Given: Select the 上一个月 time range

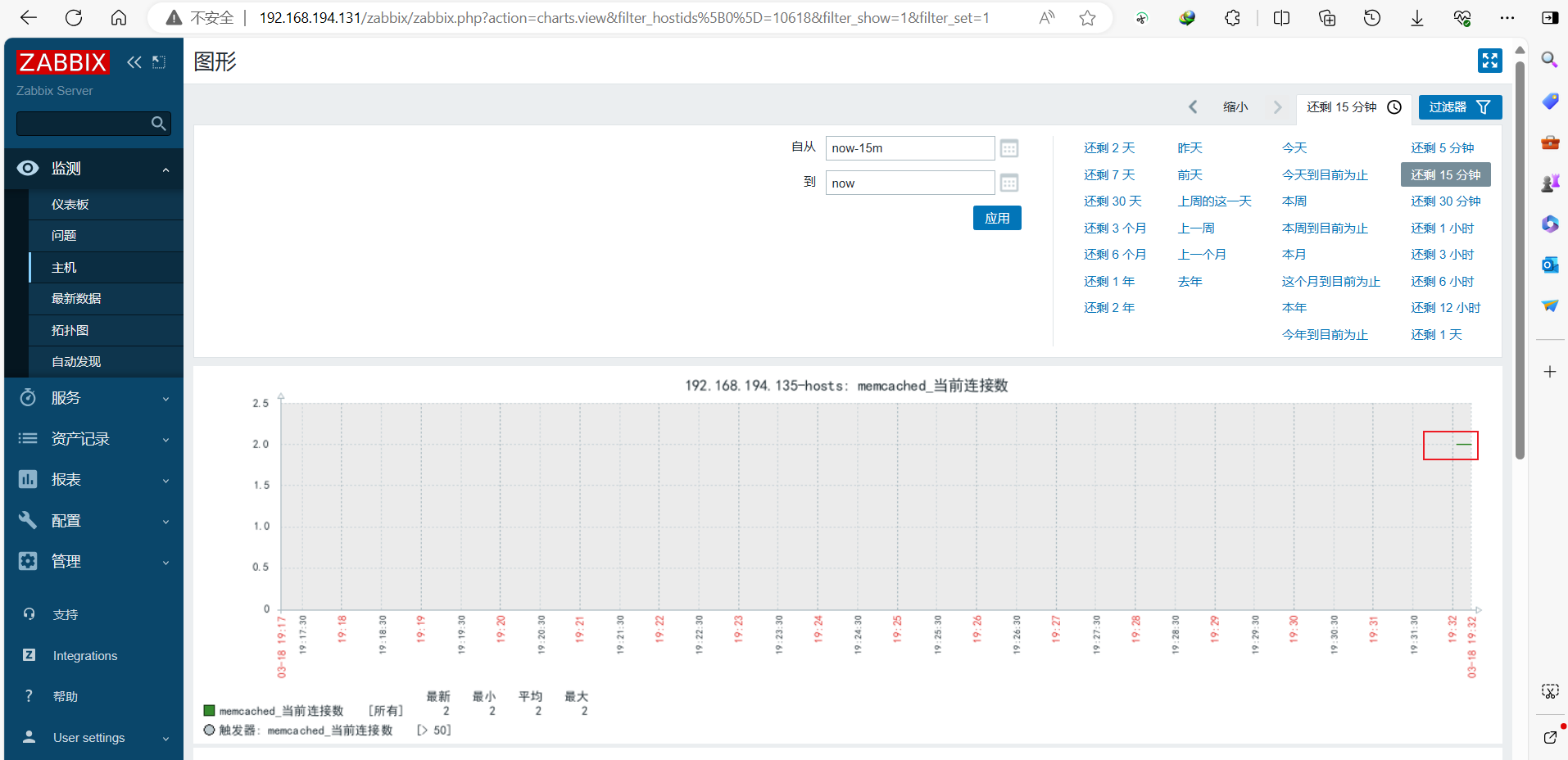Looking at the screenshot, I should tap(1202, 255).
